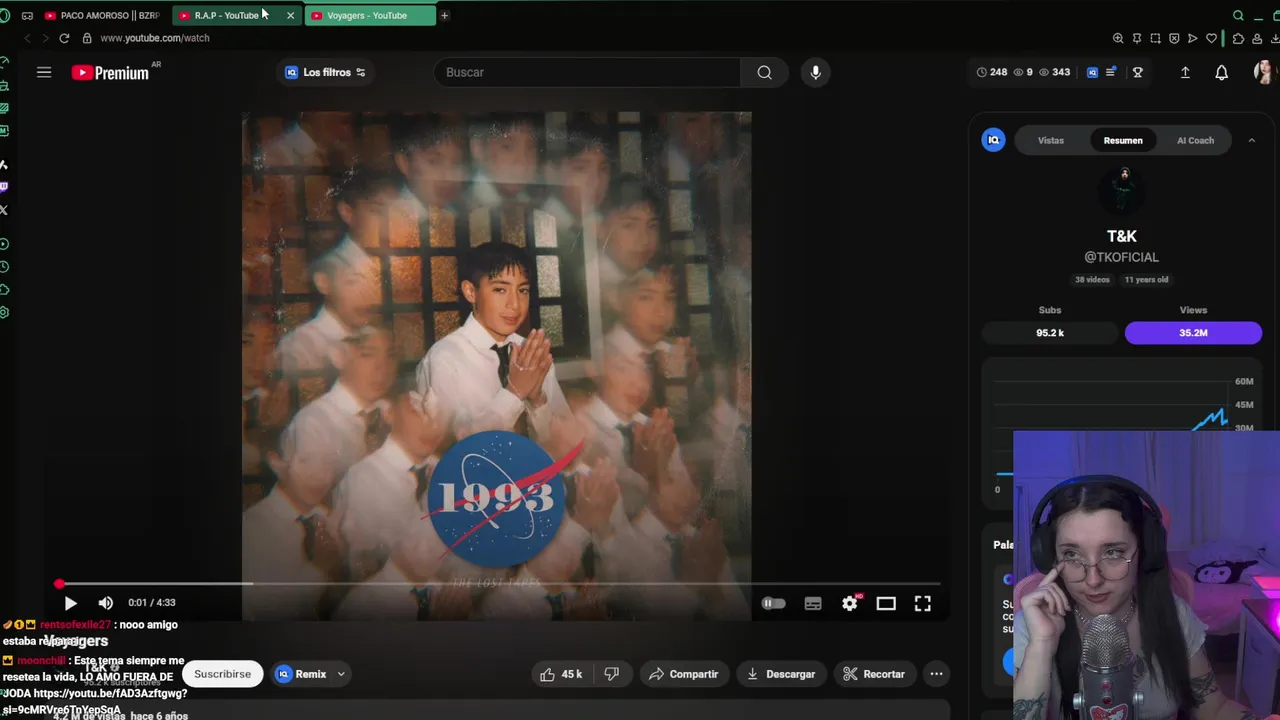Open extensions cube icon
Image resolution: width=1280 pixels, height=720 pixels.
1239,38
